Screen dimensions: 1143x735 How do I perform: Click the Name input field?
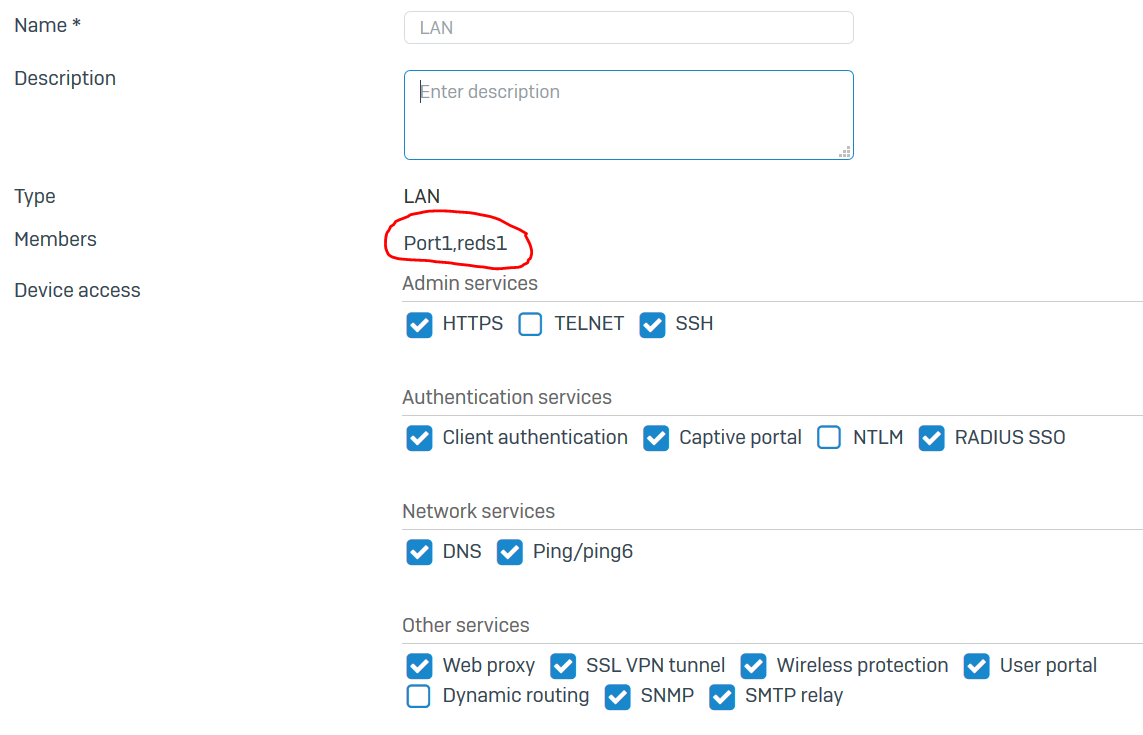point(628,28)
